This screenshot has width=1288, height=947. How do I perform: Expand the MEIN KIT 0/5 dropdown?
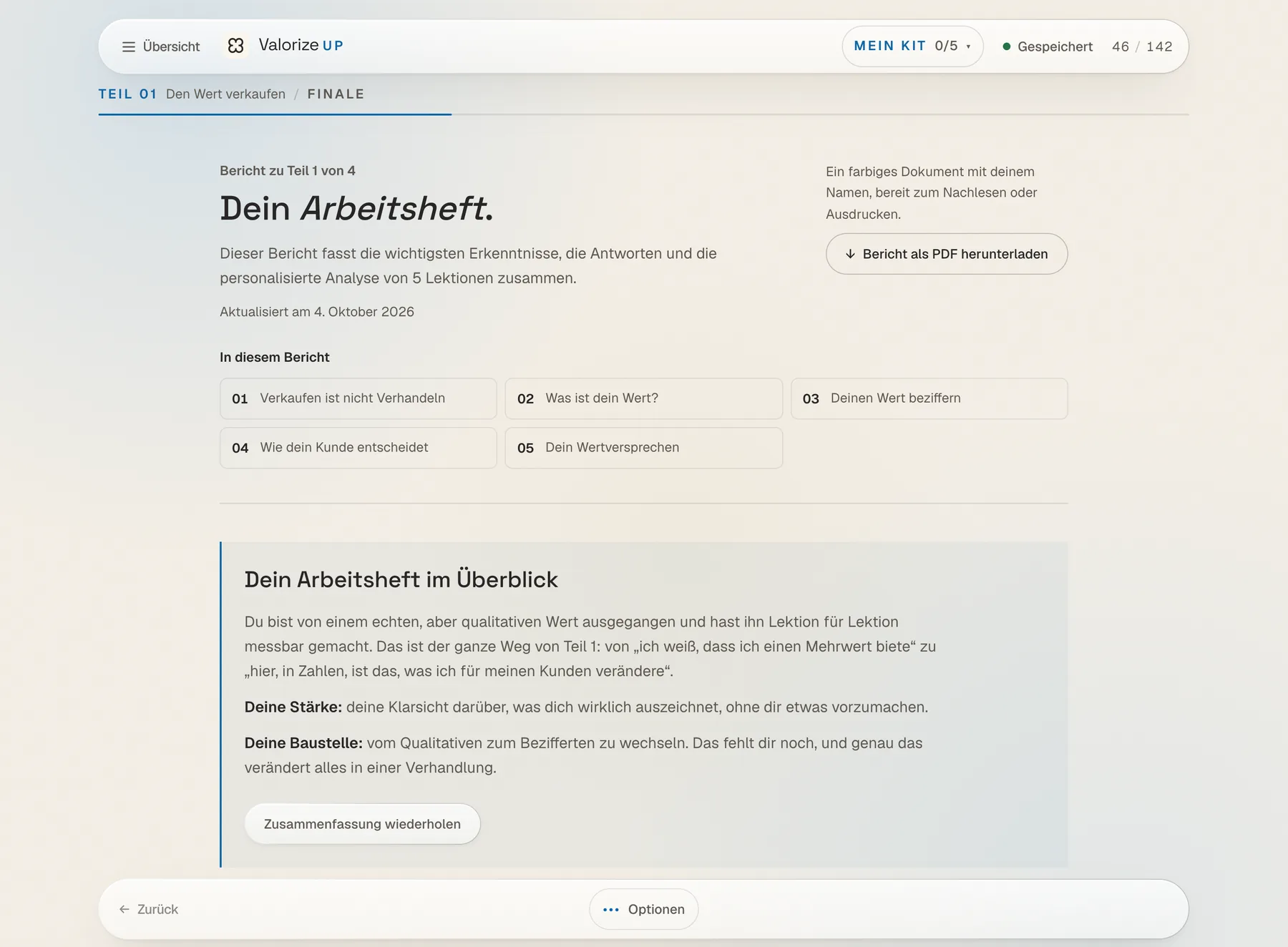pos(912,46)
